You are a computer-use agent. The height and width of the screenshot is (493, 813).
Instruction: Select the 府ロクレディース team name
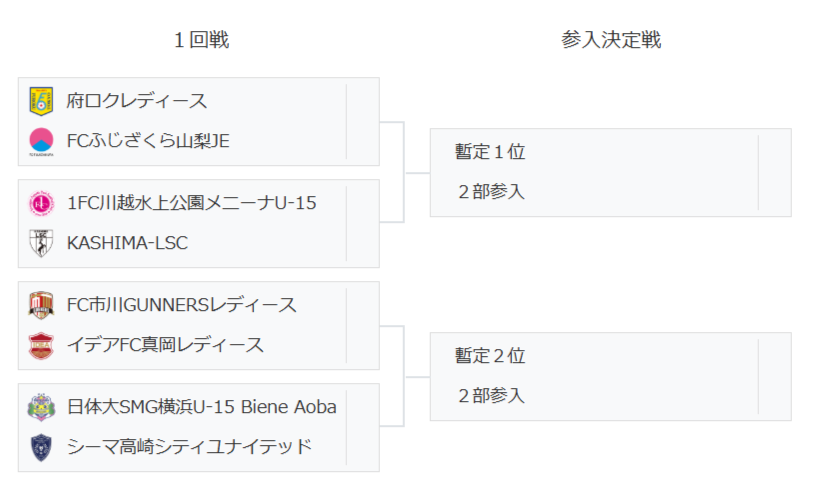point(137,101)
